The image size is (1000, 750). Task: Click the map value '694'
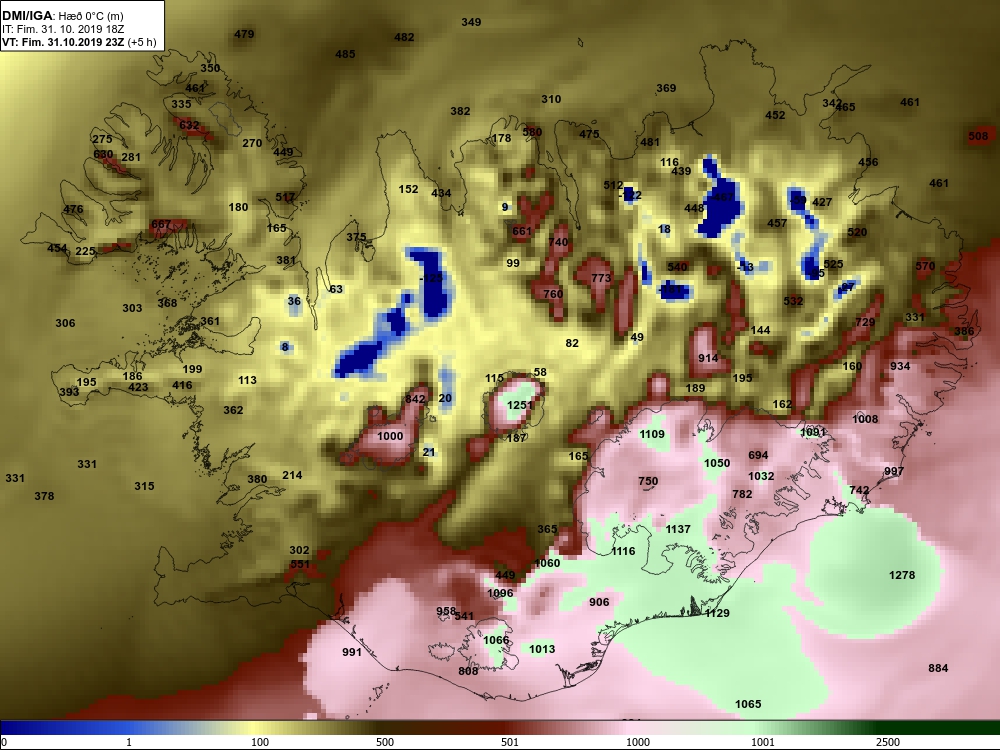pos(758,455)
